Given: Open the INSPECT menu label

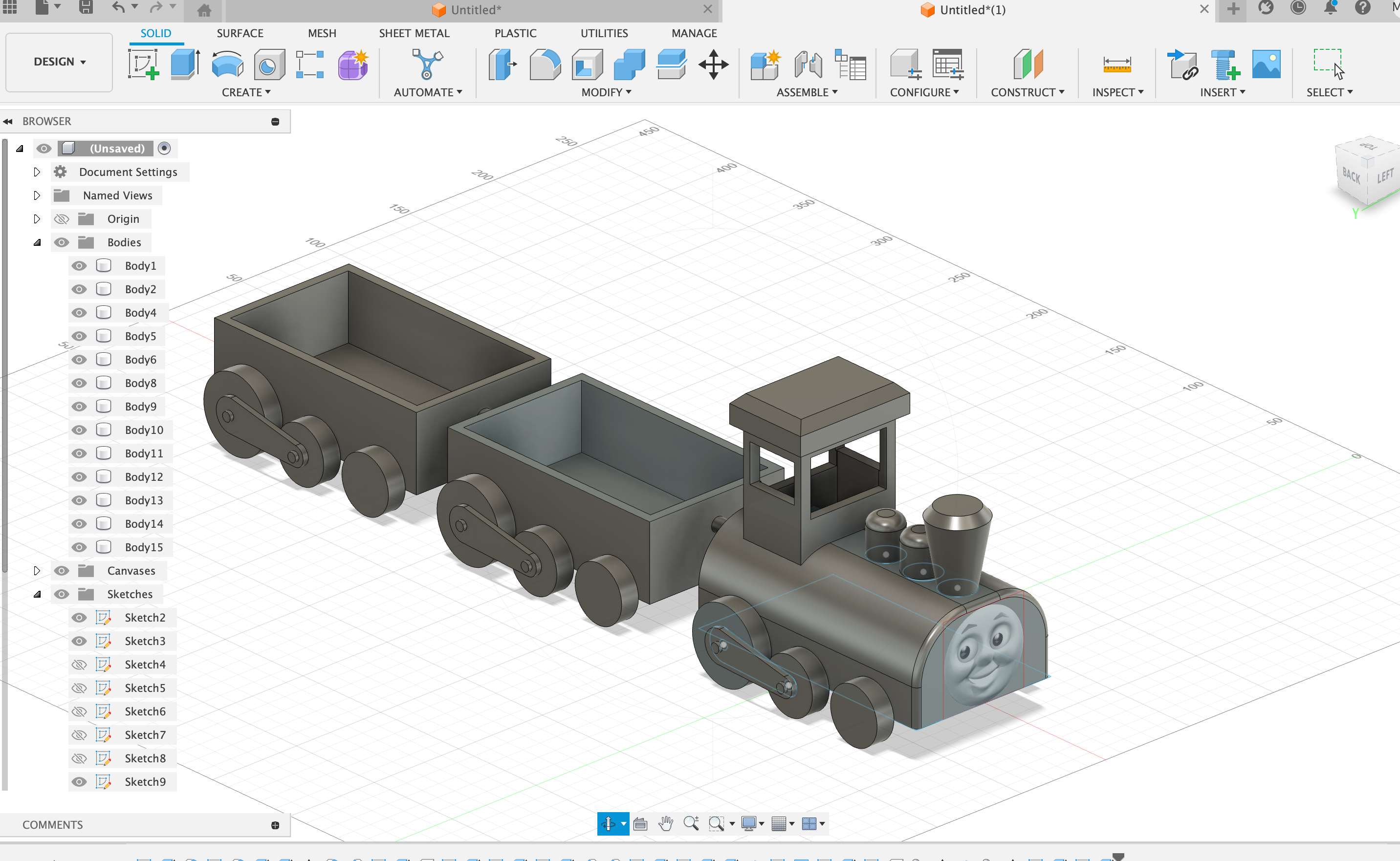Looking at the screenshot, I should point(1117,92).
